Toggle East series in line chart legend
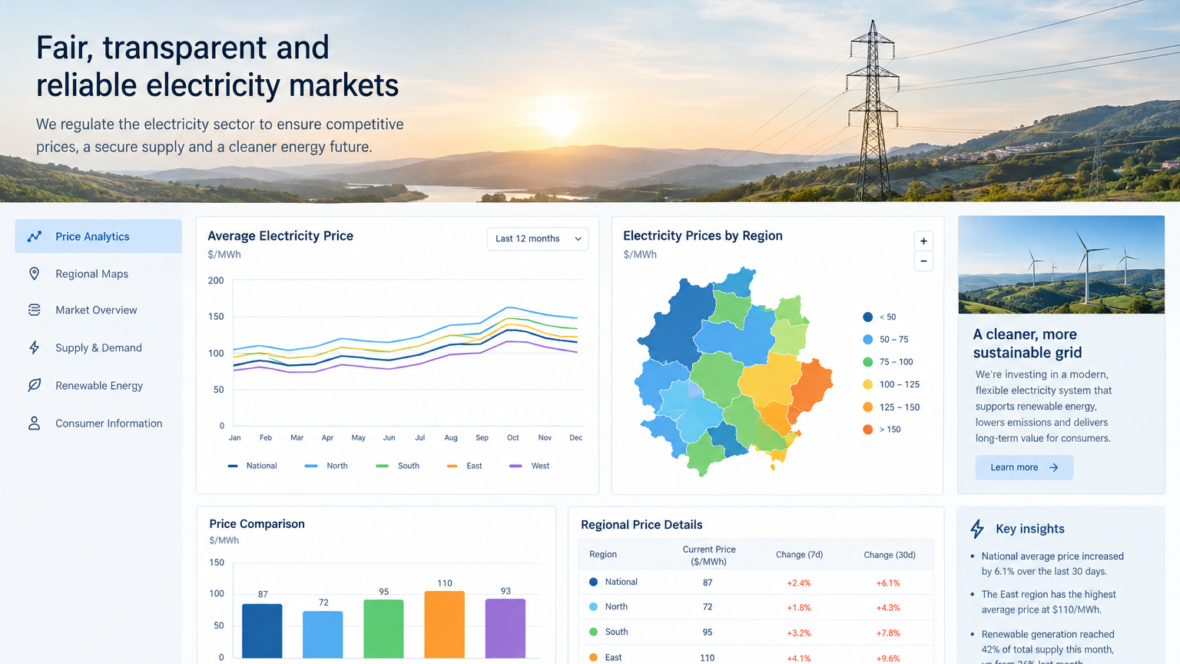The height and width of the screenshot is (664, 1180). [x=464, y=466]
